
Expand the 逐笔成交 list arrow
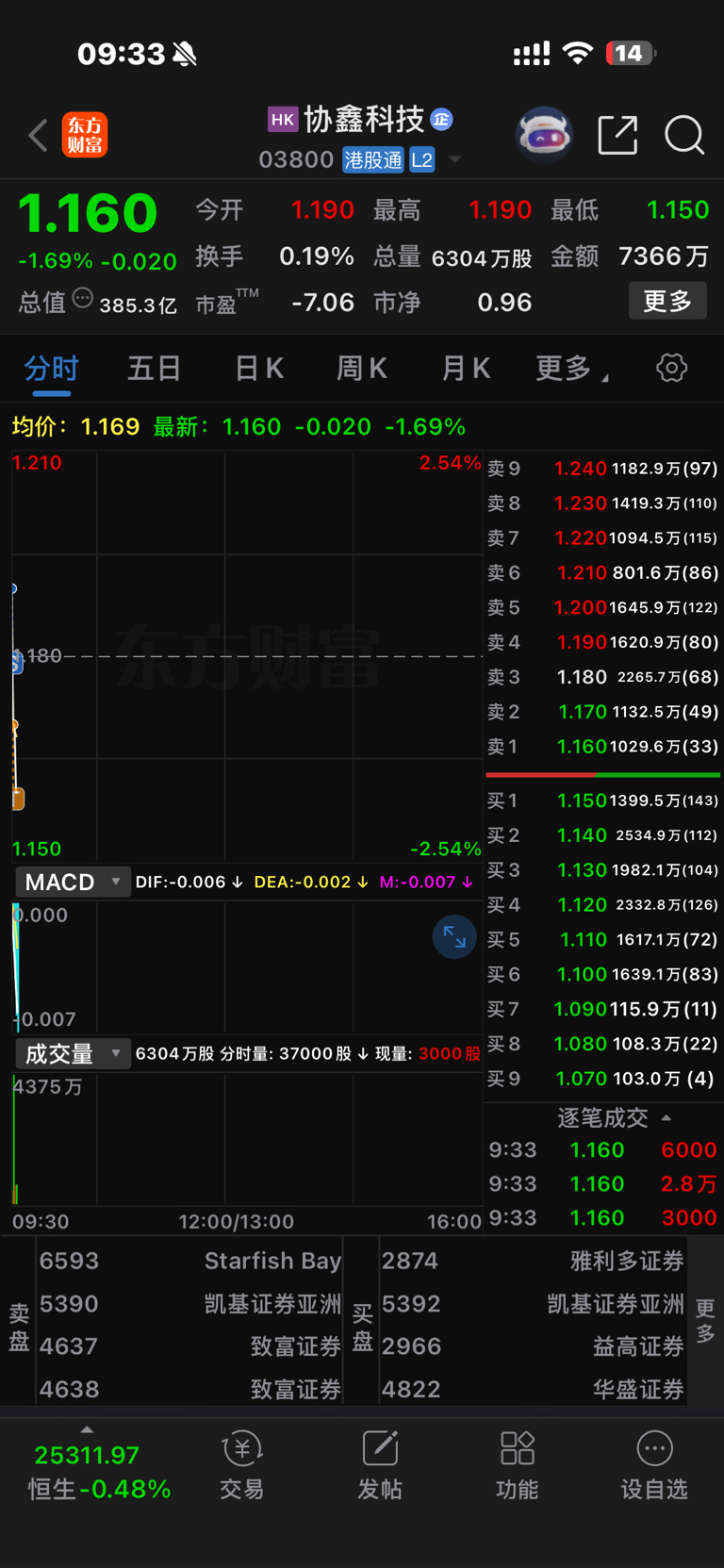[x=666, y=1117]
